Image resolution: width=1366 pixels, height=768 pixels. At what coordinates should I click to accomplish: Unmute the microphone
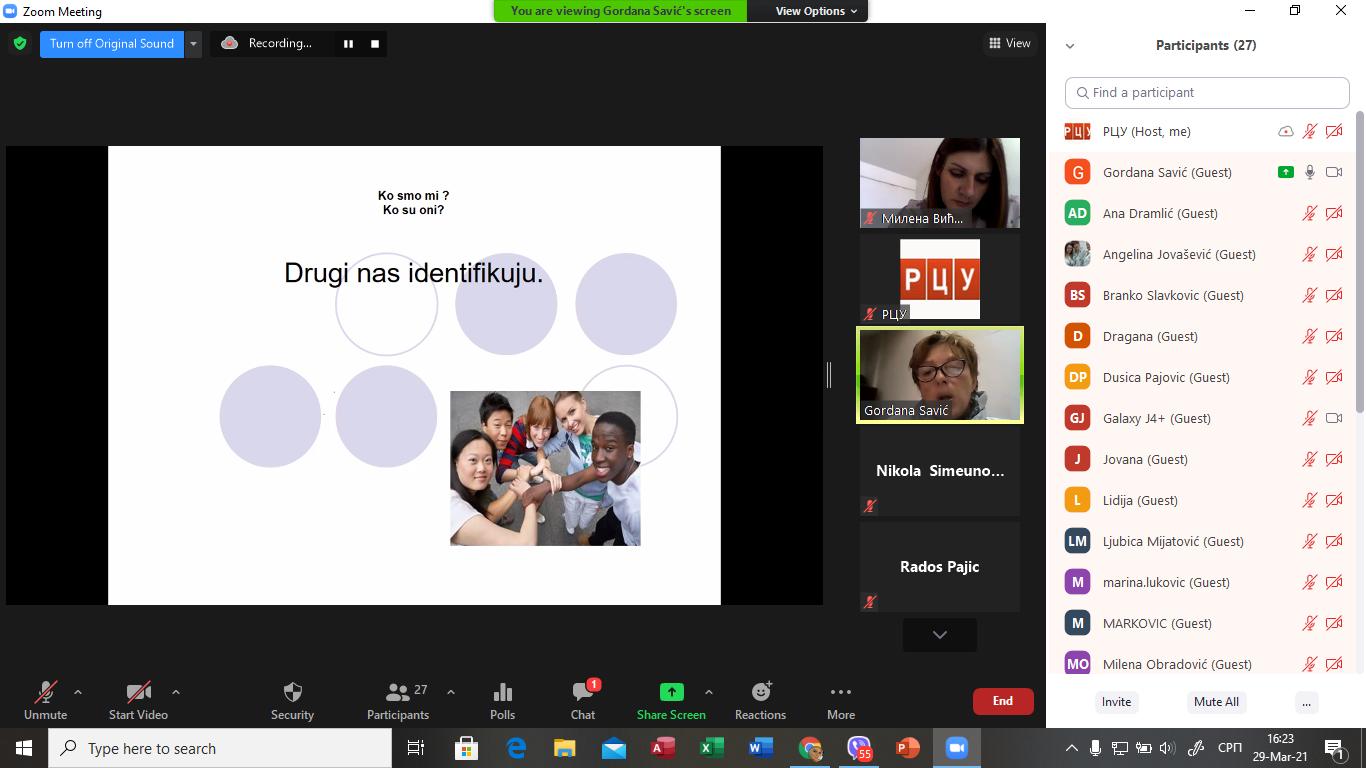[45, 693]
